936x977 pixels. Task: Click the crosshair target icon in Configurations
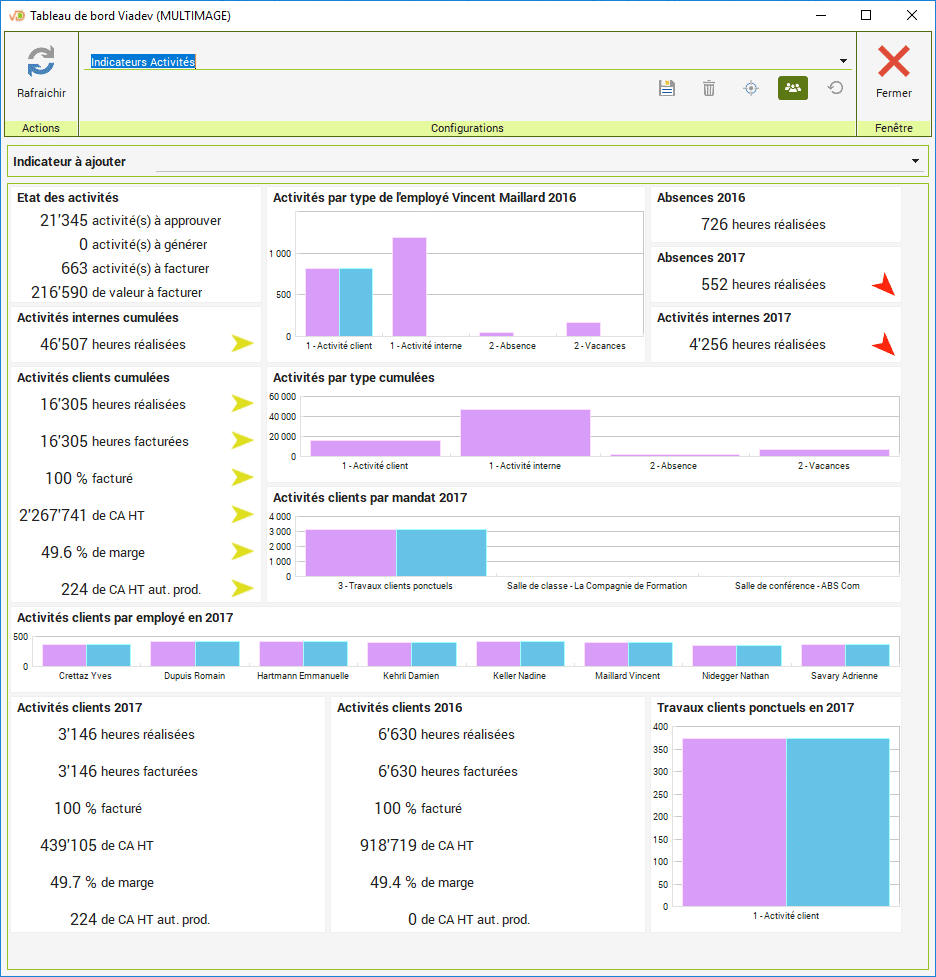(751, 88)
